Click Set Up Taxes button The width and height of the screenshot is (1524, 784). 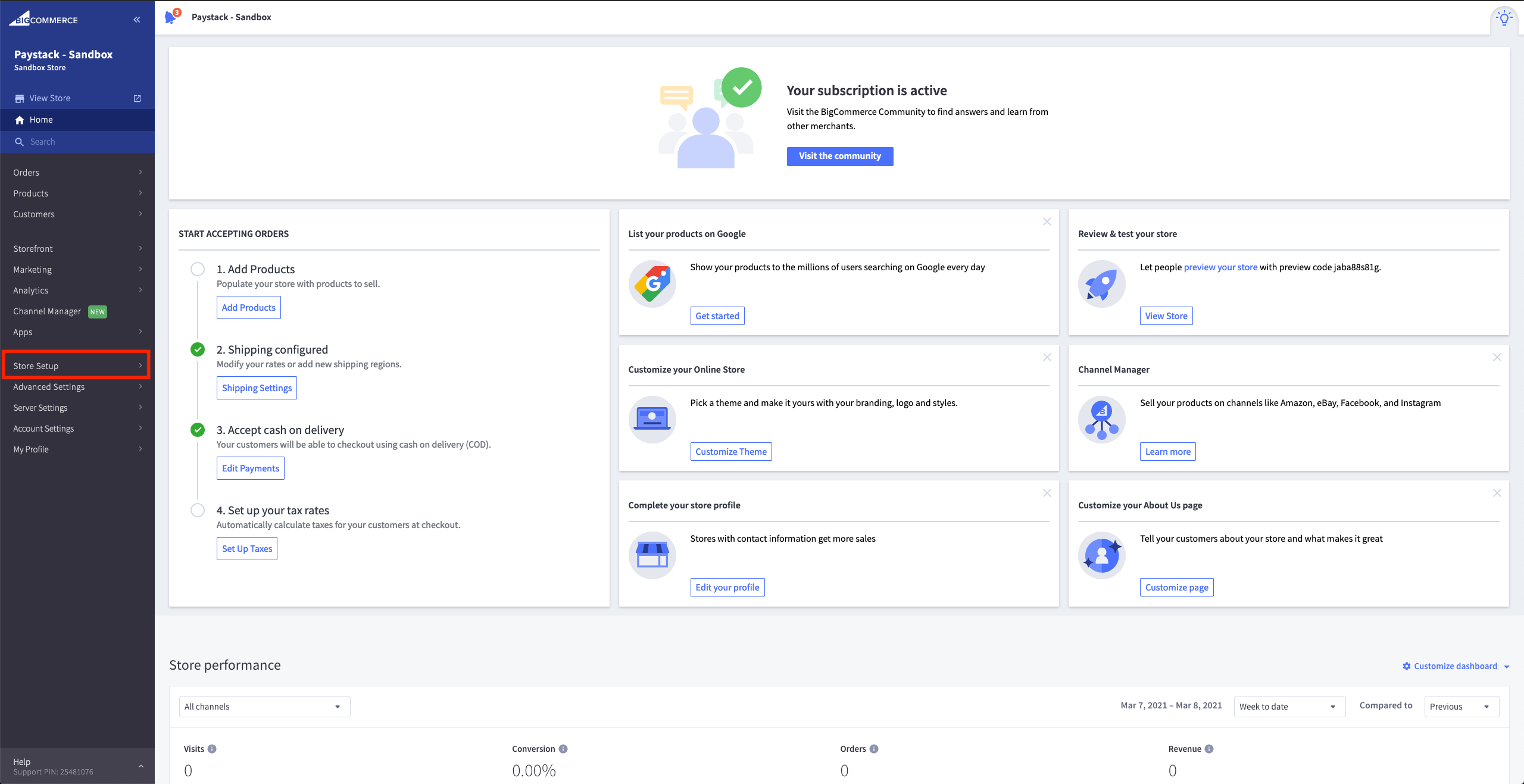[x=247, y=549]
